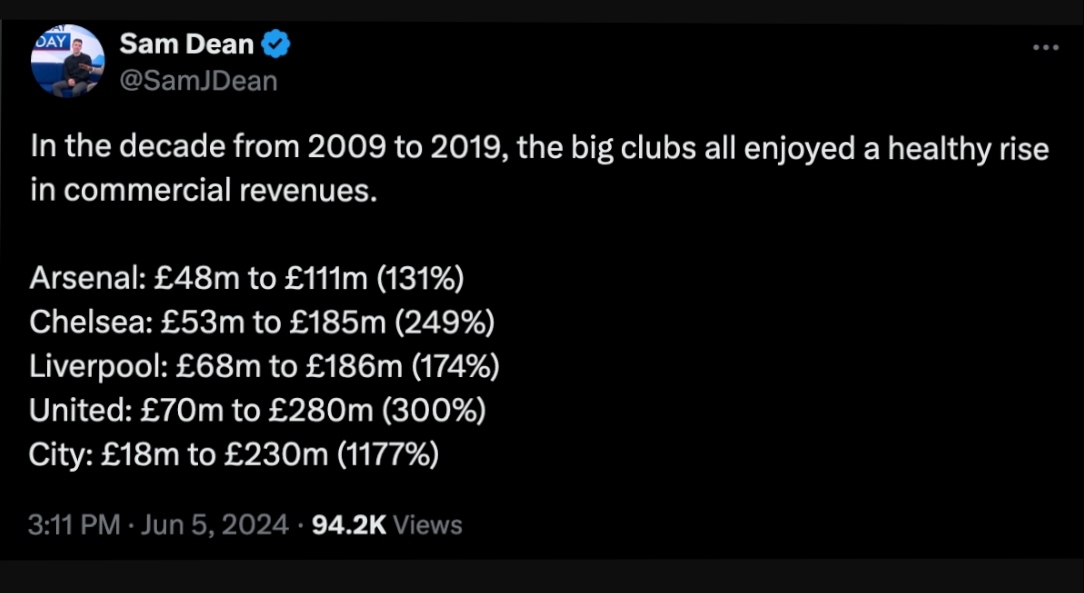Viewport: 1084px width, 593px height.
Task: Click the blue verified checkmark badge
Action: click(x=276, y=45)
